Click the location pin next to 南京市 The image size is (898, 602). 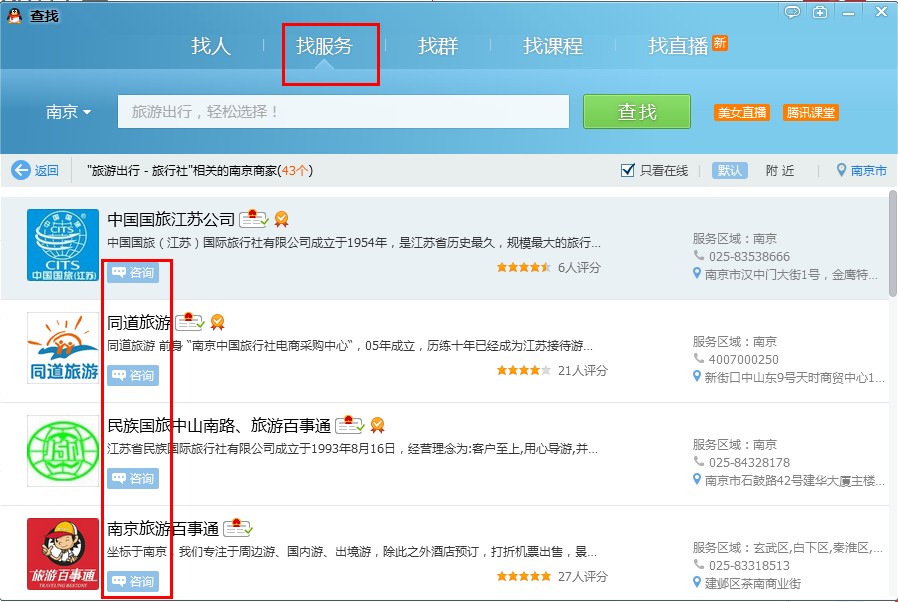click(839, 170)
